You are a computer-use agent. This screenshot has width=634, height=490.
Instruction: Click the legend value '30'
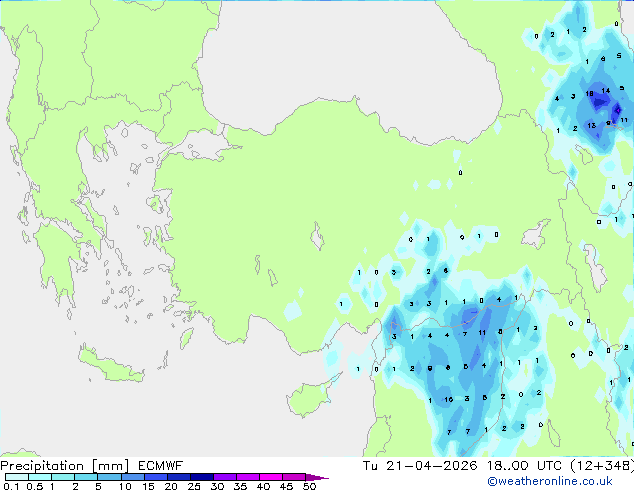217,486
